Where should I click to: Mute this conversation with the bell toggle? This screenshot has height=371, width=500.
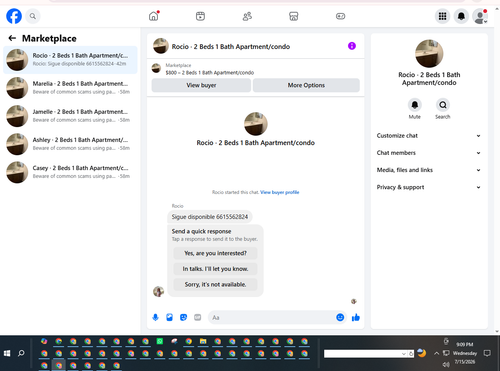point(415,105)
